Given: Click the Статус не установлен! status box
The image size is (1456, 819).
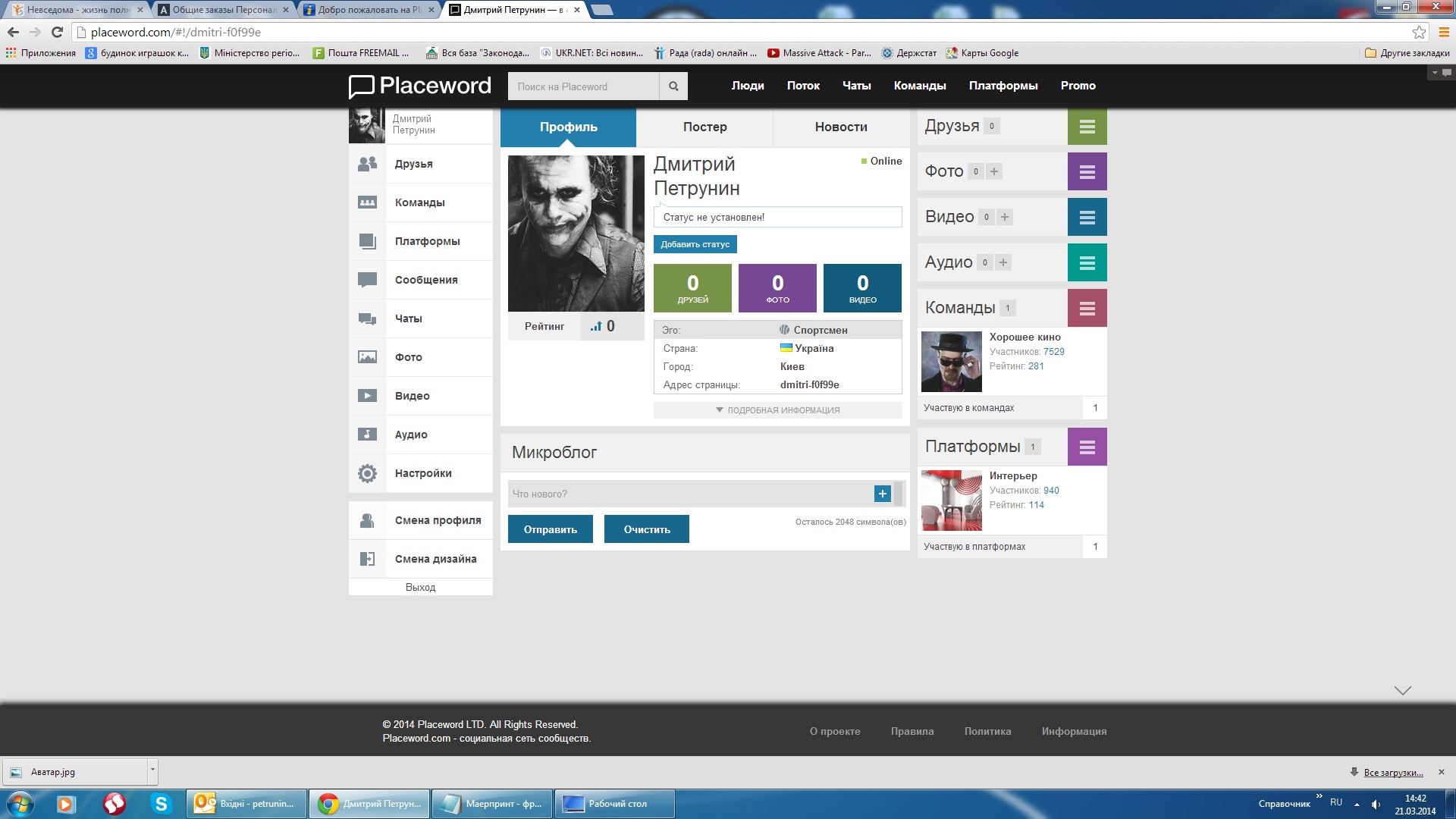Looking at the screenshot, I should pos(778,217).
